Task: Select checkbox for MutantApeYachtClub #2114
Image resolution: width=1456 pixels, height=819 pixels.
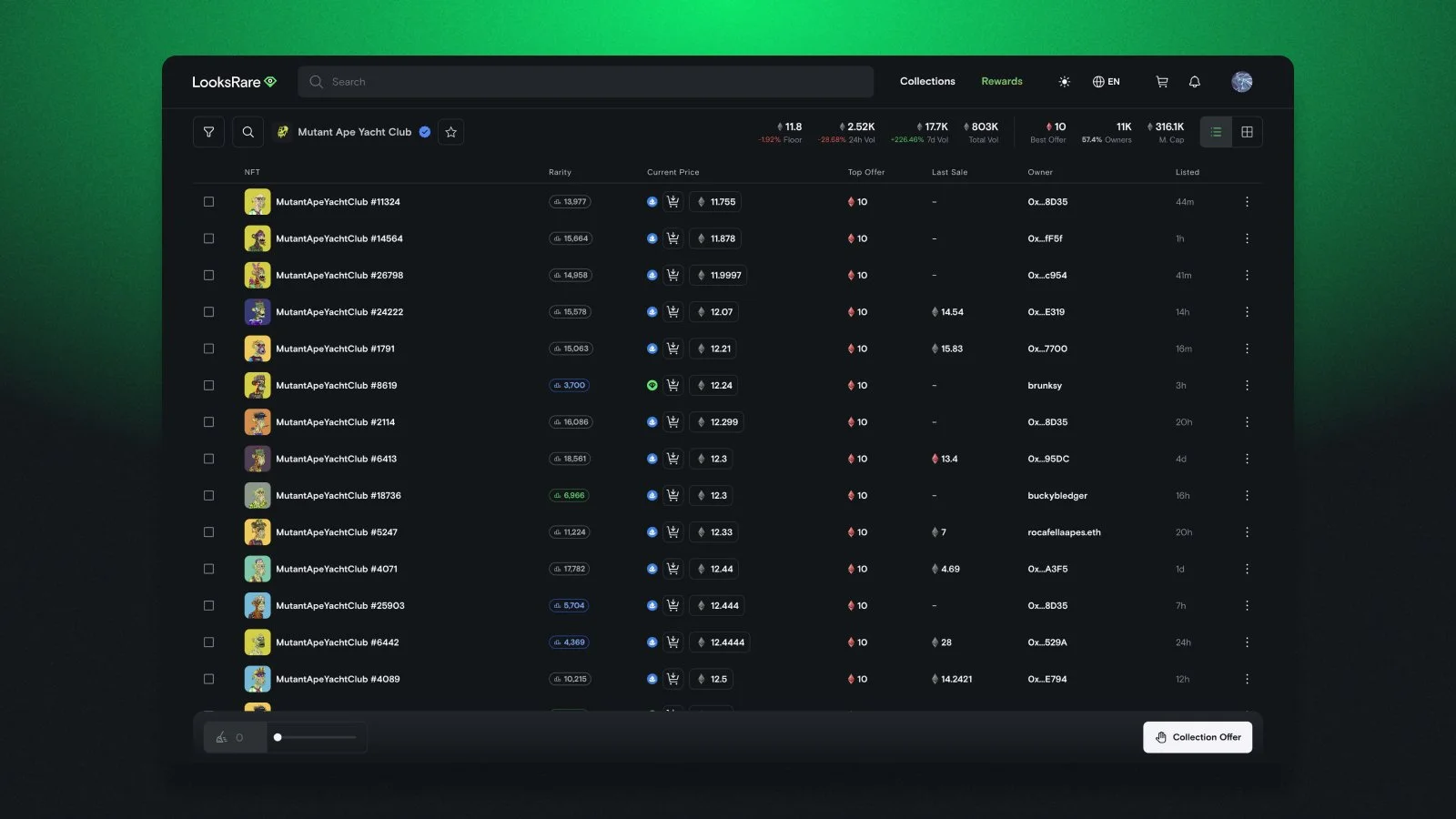Action: pyautogui.click(x=208, y=422)
